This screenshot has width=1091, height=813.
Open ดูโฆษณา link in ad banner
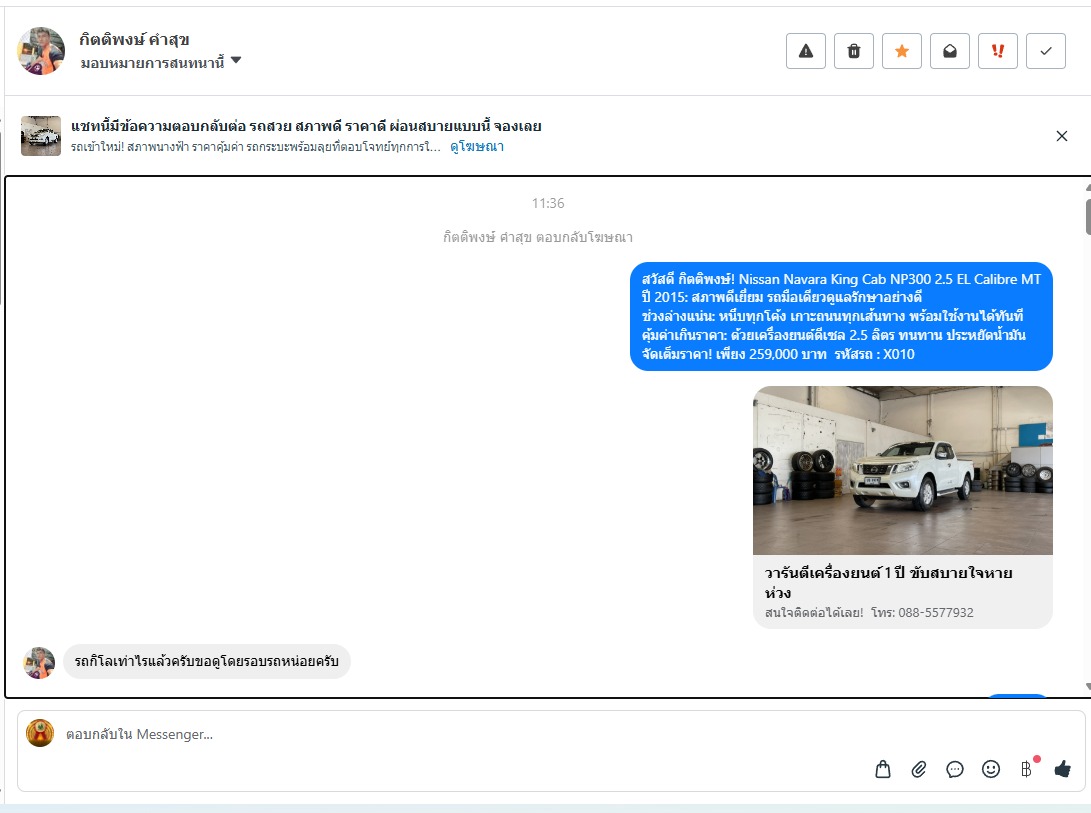tap(477, 147)
